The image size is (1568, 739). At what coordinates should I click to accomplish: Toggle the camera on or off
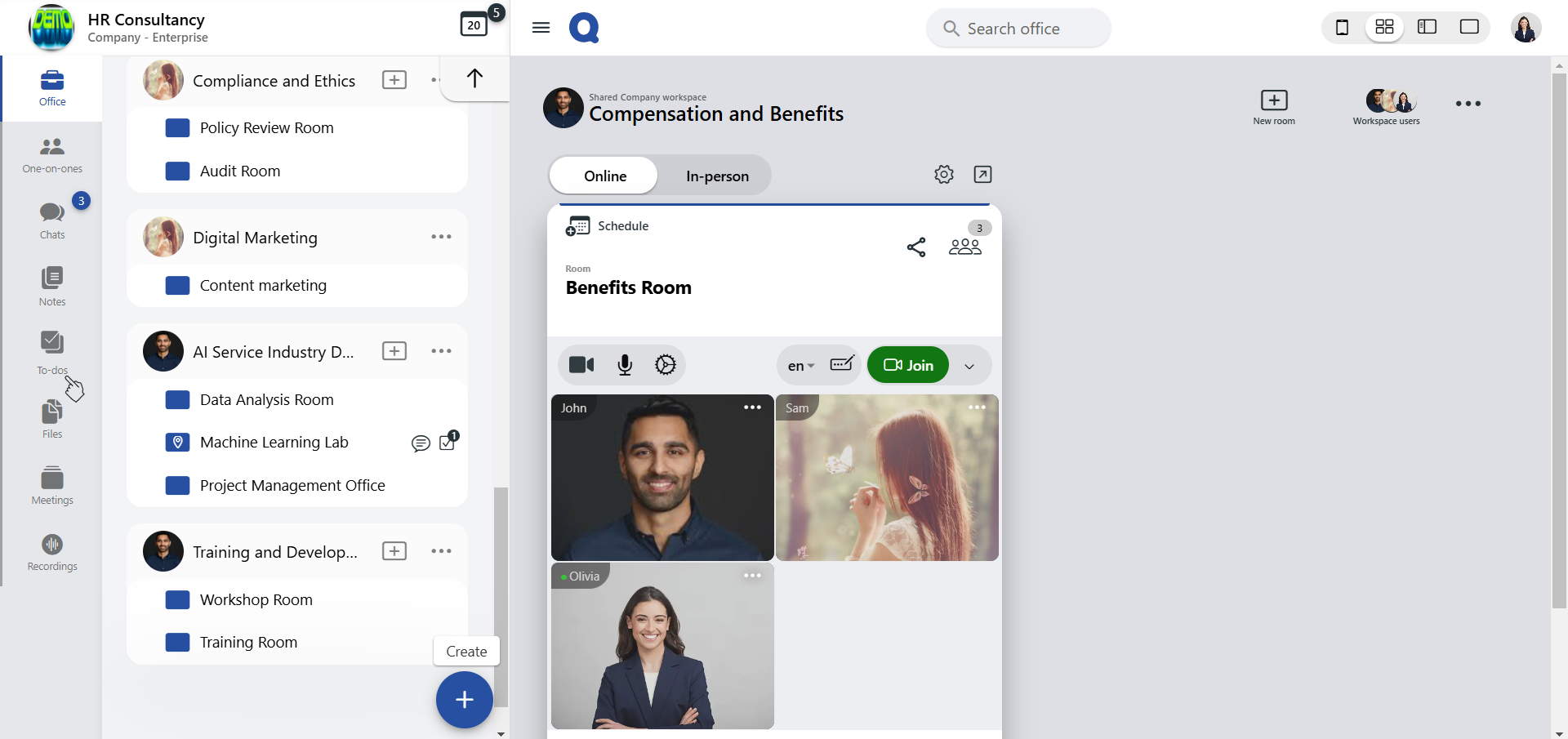[x=581, y=365]
